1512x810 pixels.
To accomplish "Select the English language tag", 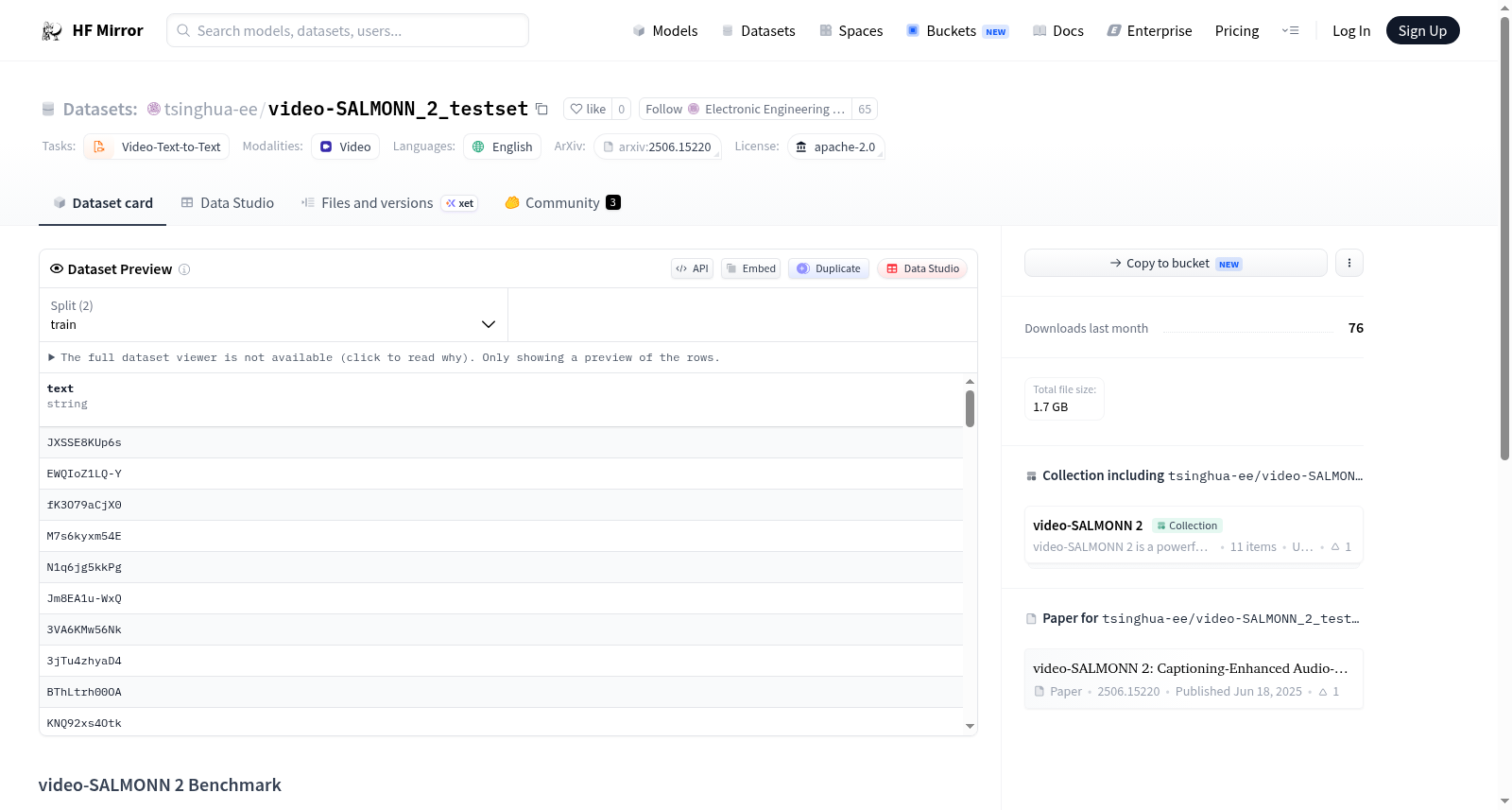I will click(x=503, y=146).
